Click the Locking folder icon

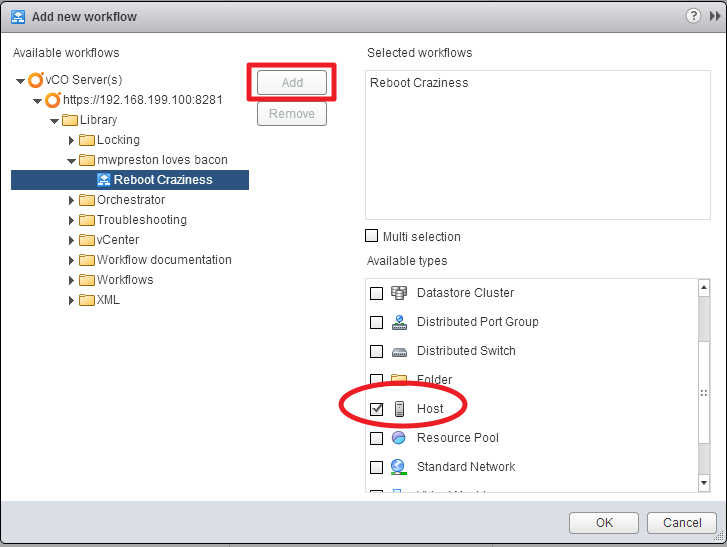87,140
